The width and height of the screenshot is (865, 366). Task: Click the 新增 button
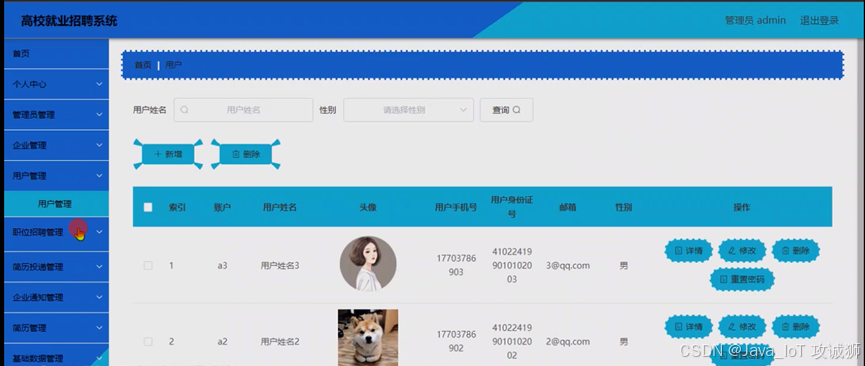coord(168,155)
